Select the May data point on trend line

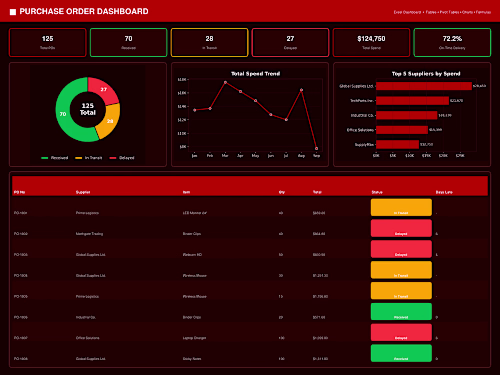(256, 100)
